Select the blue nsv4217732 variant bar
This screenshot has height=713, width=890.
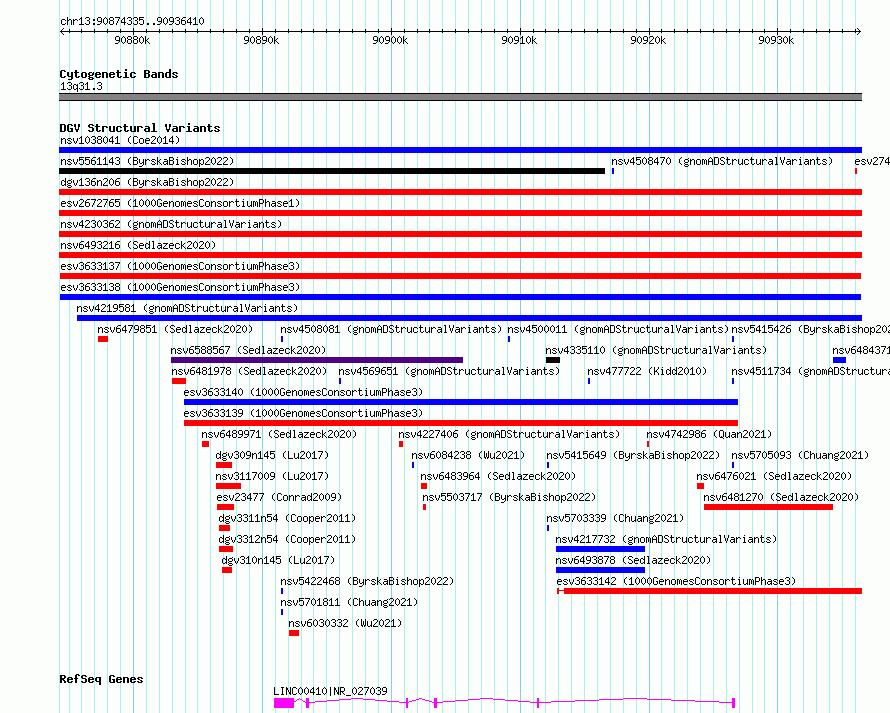[x=601, y=549]
